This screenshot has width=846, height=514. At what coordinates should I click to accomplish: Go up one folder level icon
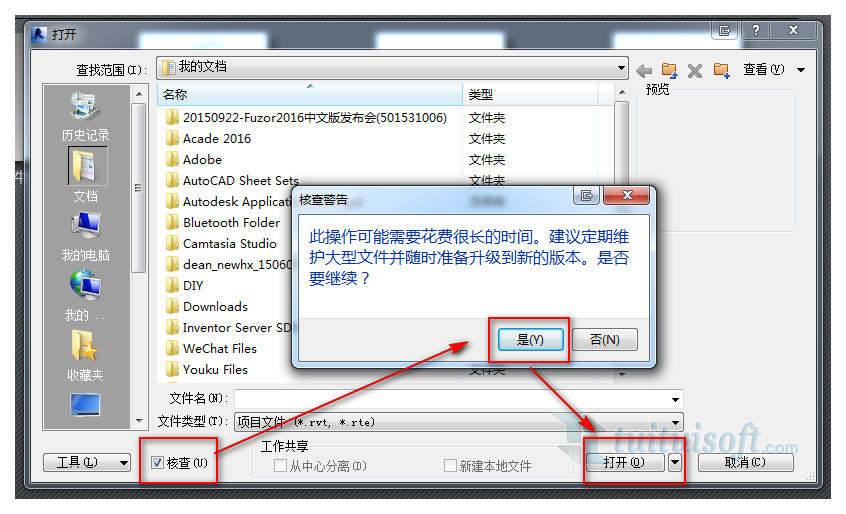[x=670, y=70]
